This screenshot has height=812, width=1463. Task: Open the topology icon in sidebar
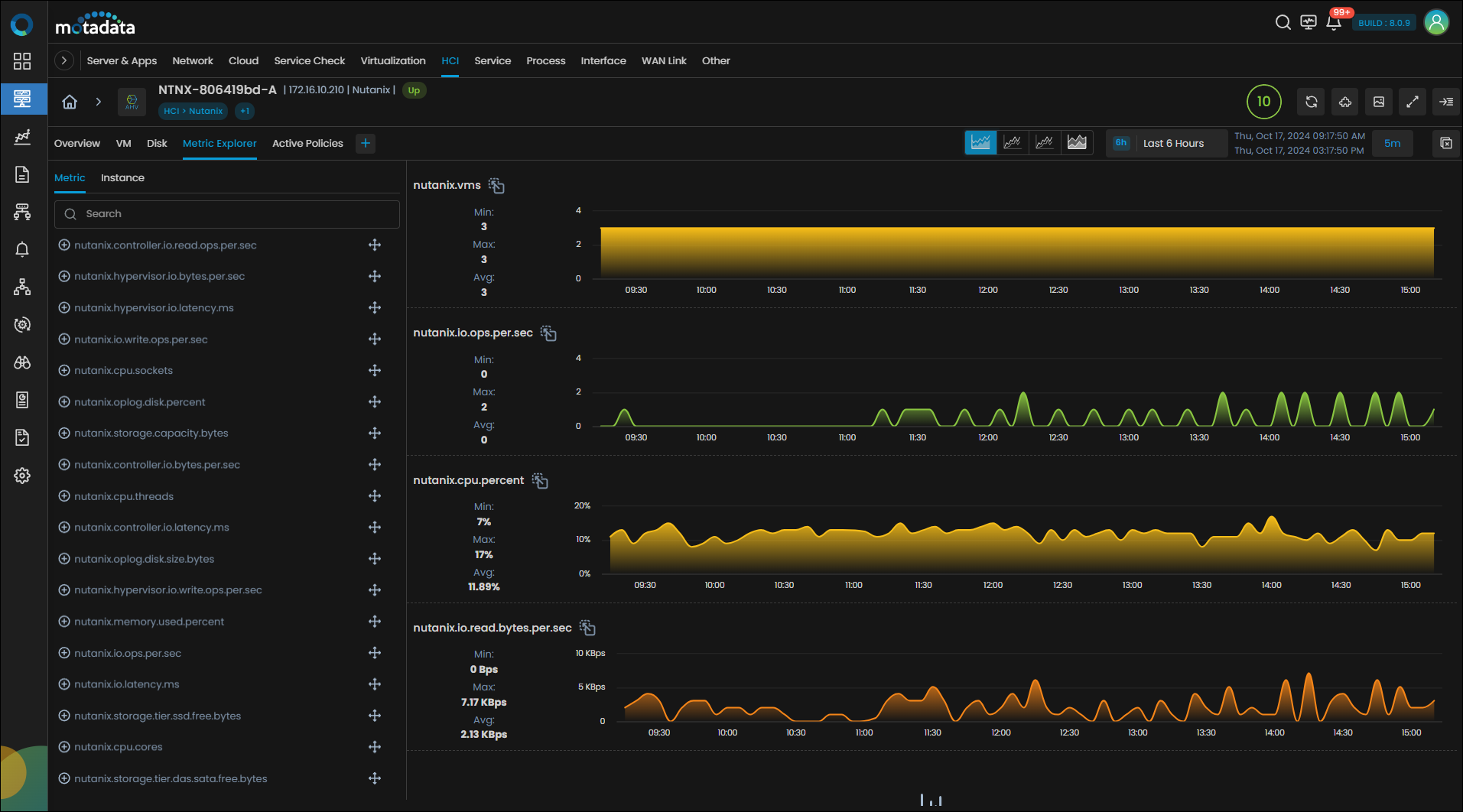22,287
